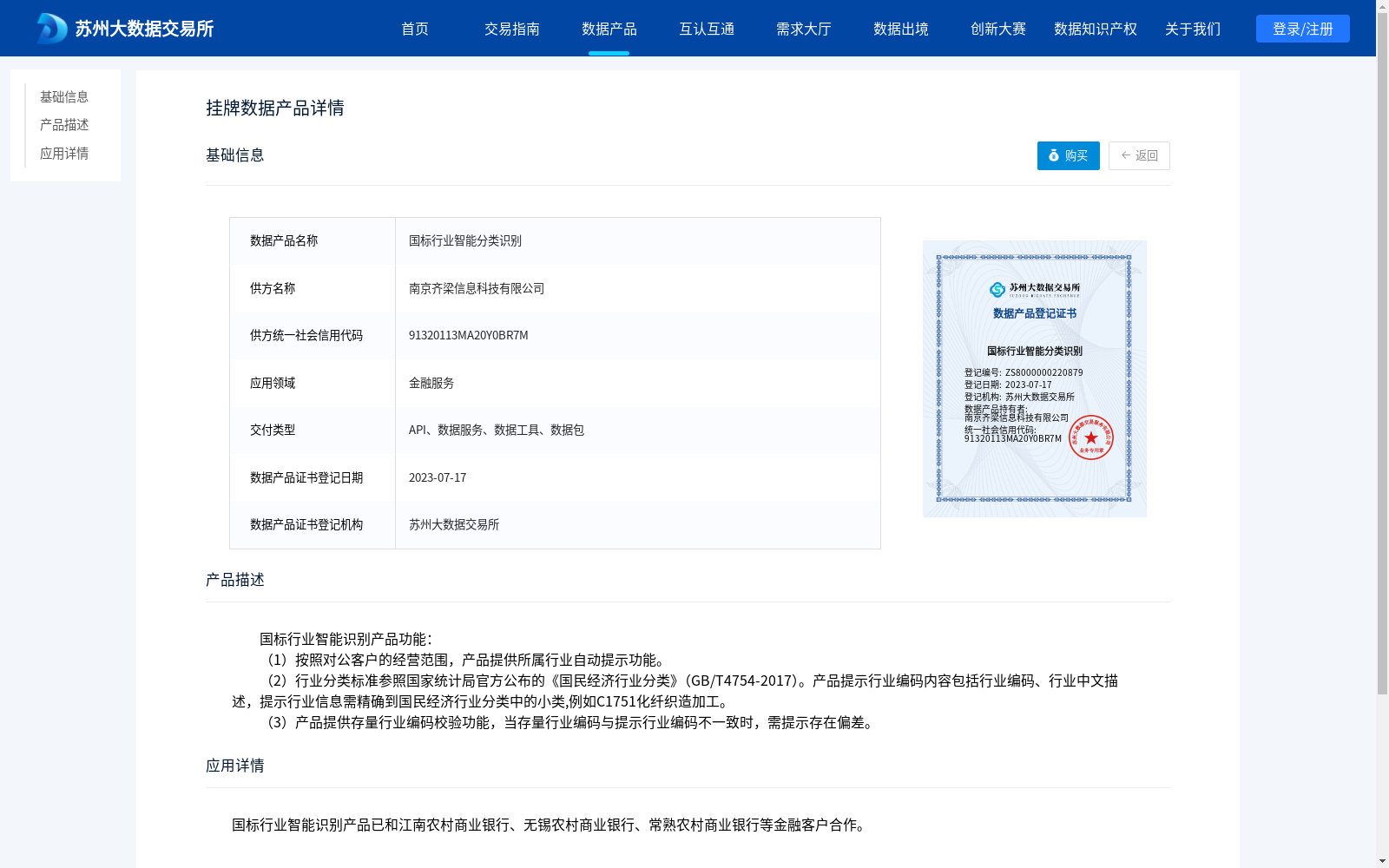1389x868 pixels.
Task: Click the 登录/注册 button
Action: [1303, 29]
